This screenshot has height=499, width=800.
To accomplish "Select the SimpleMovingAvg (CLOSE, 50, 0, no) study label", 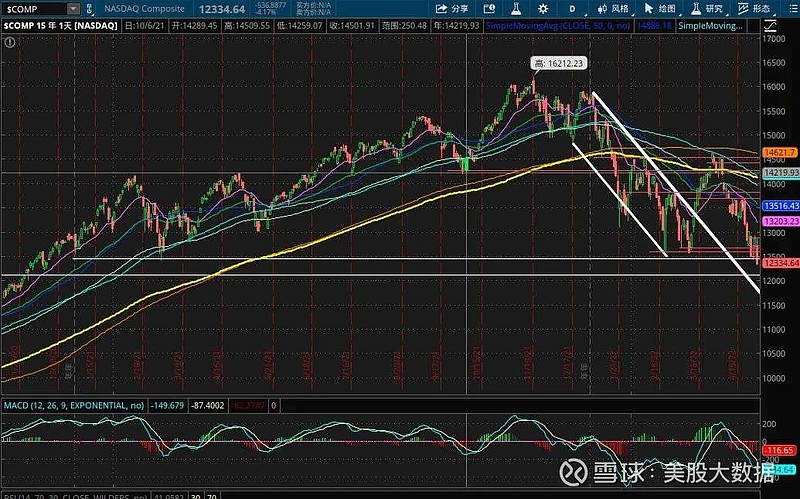I will (x=558, y=26).
